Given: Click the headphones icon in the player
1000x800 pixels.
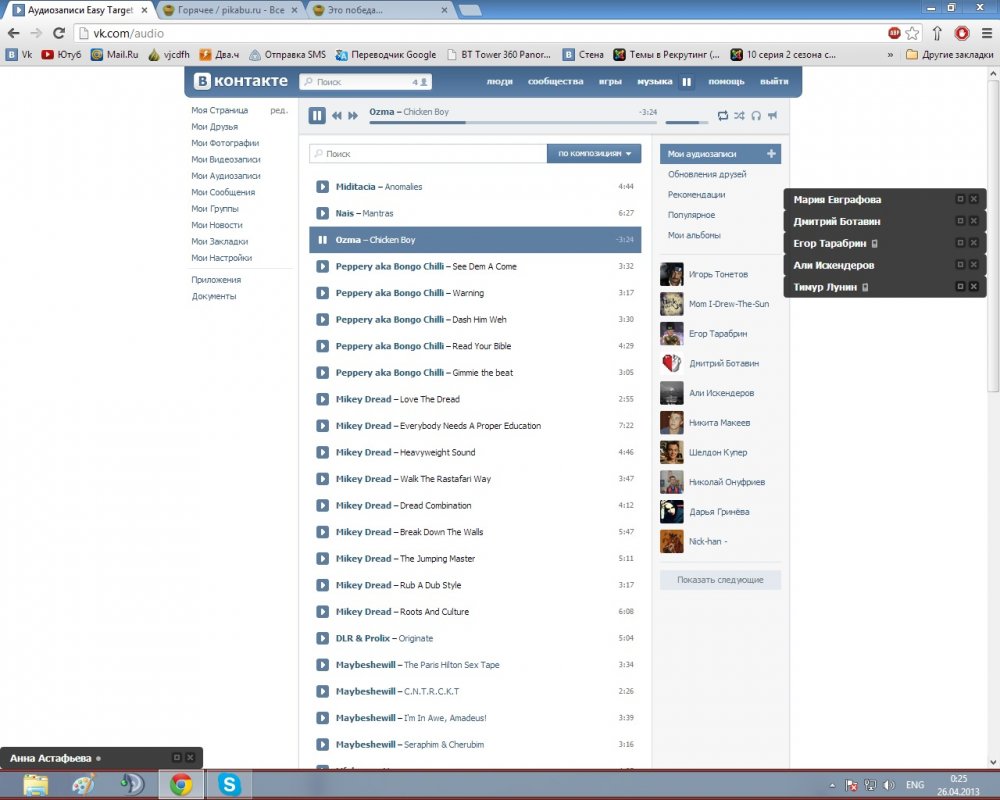Looking at the screenshot, I should click(756, 116).
